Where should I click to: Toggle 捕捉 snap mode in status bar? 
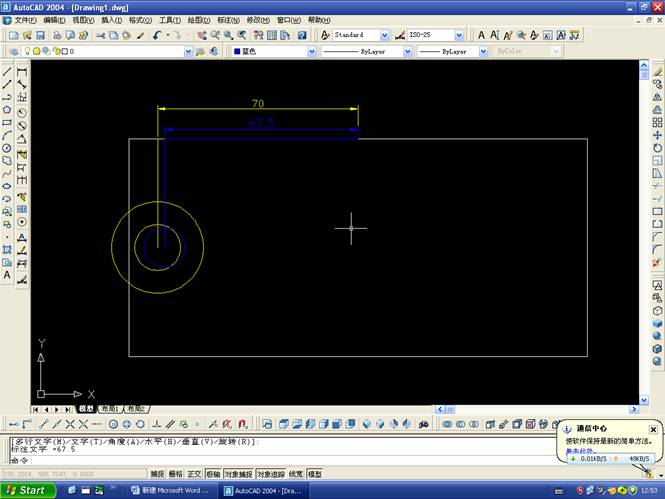pos(157,474)
